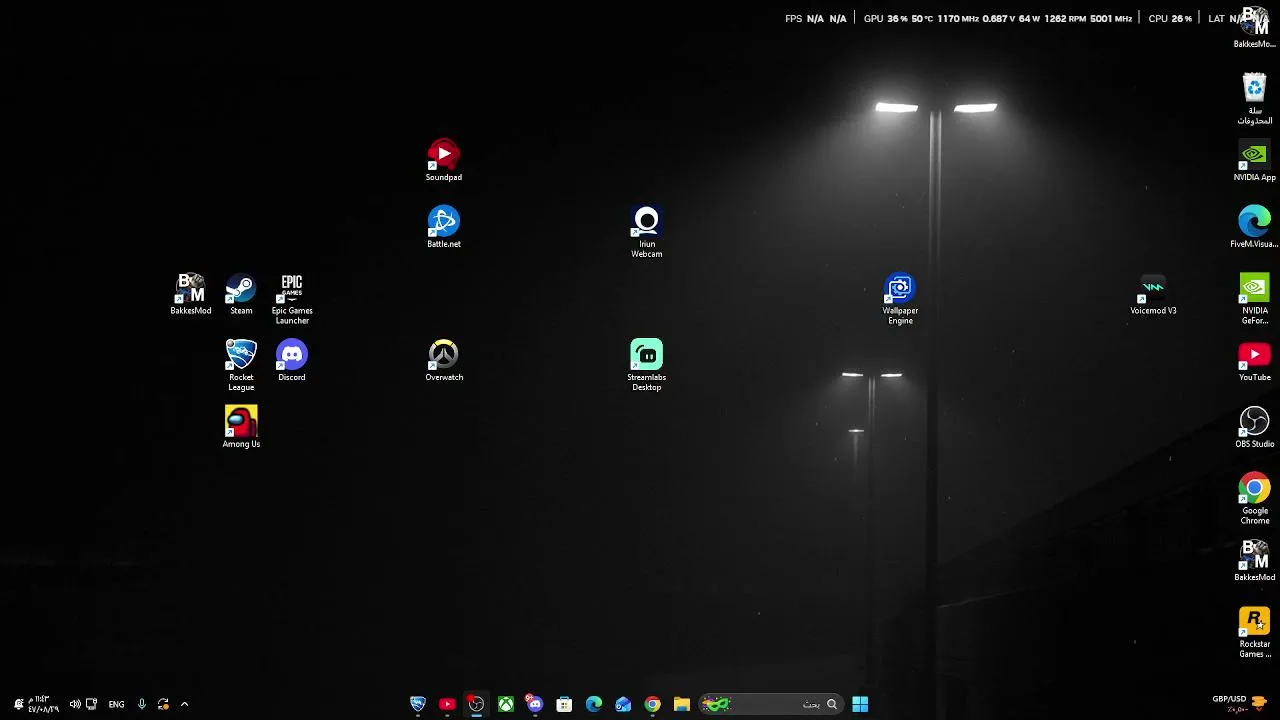Open Google Chrome from the taskbar

tap(652, 704)
